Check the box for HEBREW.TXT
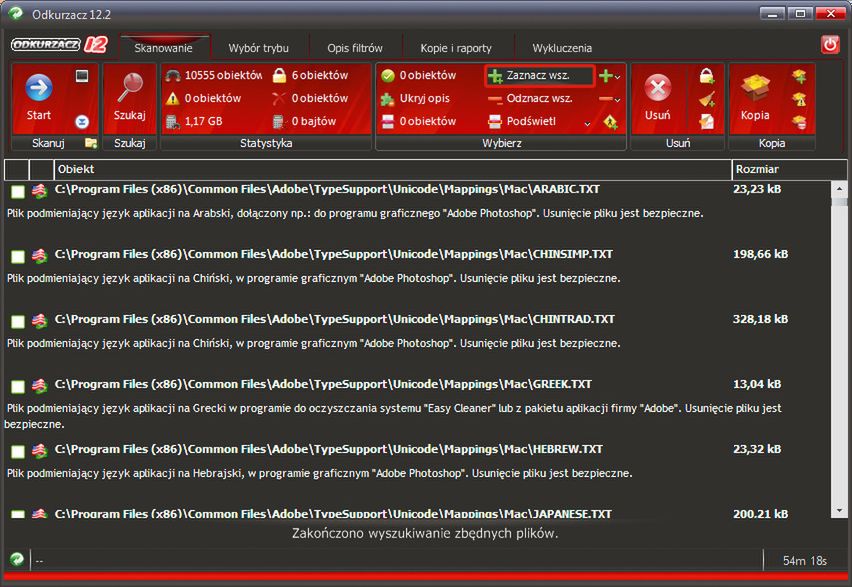Image resolution: width=852 pixels, height=587 pixels. 18,452
